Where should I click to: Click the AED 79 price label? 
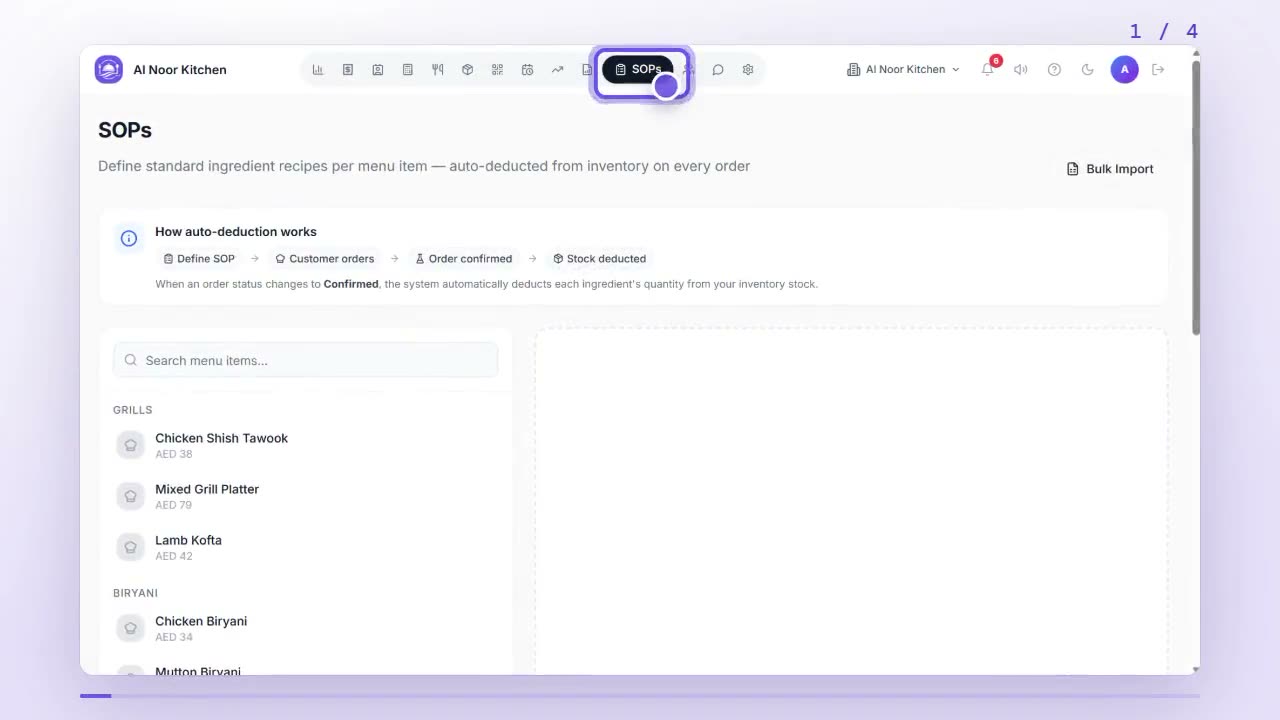pyautogui.click(x=174, y=505)
